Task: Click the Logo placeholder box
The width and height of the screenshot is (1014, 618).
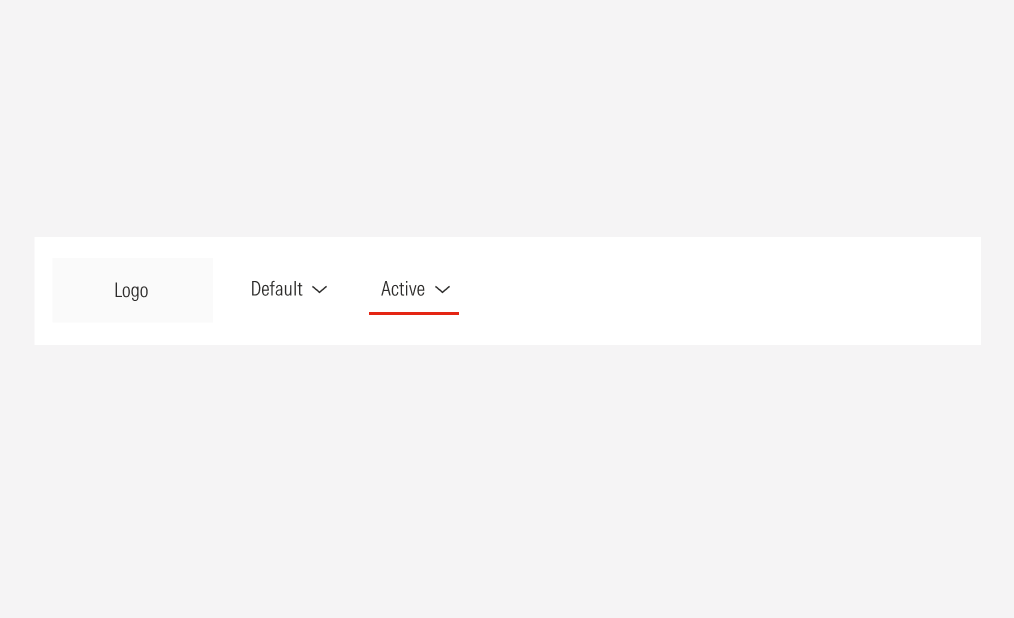Action: (x=132, y=290)
